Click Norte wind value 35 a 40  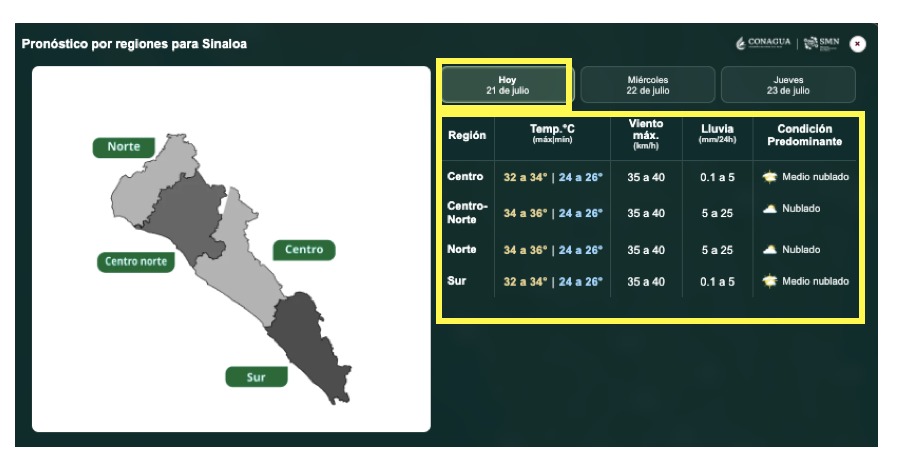646,250
